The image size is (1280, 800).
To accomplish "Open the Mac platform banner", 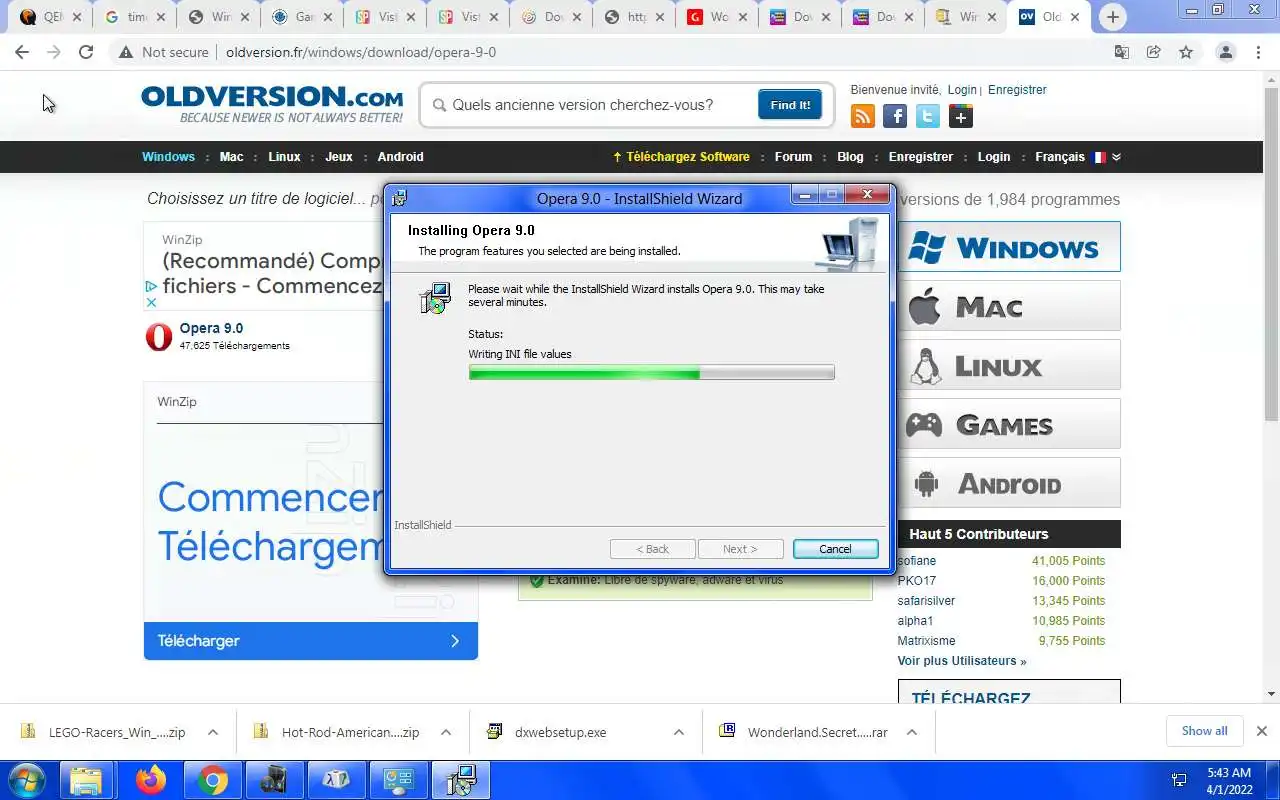I will click(x=1009, y=306).
